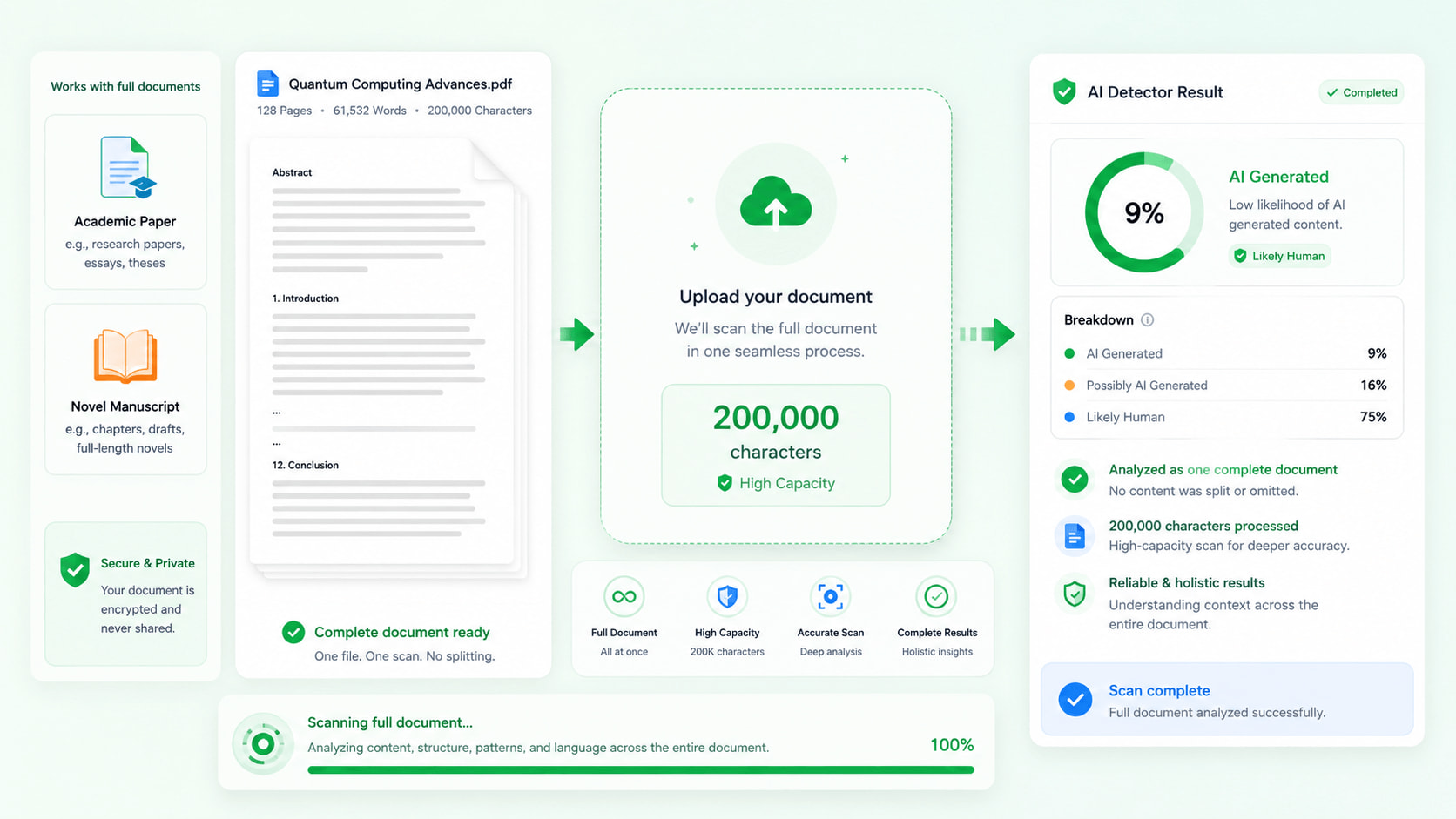Click the Complete Results checkmark circle icon
Screen dimensions: 1456x819
[x=936, y=596]
